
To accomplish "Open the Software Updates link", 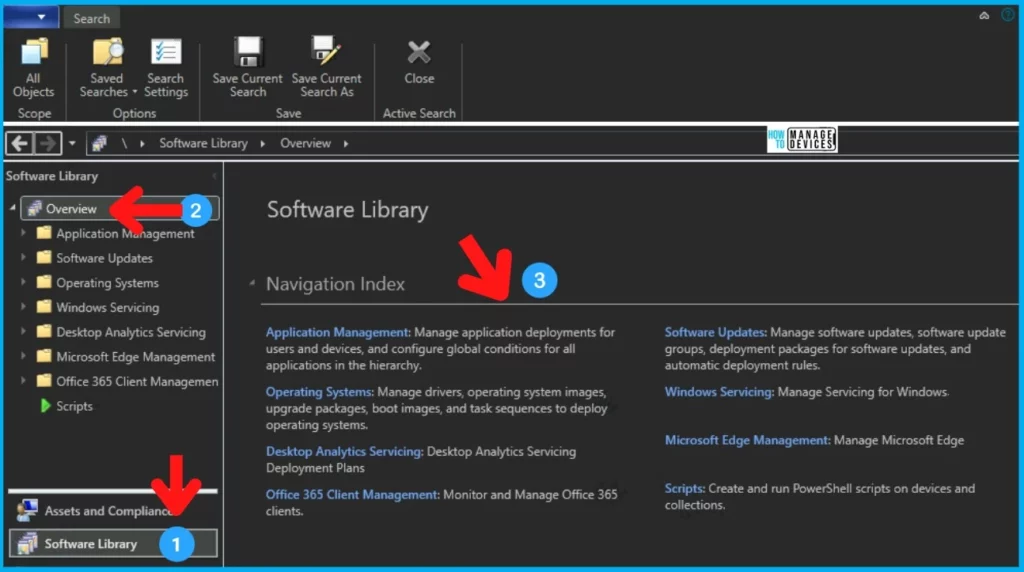I will [714, 332].
